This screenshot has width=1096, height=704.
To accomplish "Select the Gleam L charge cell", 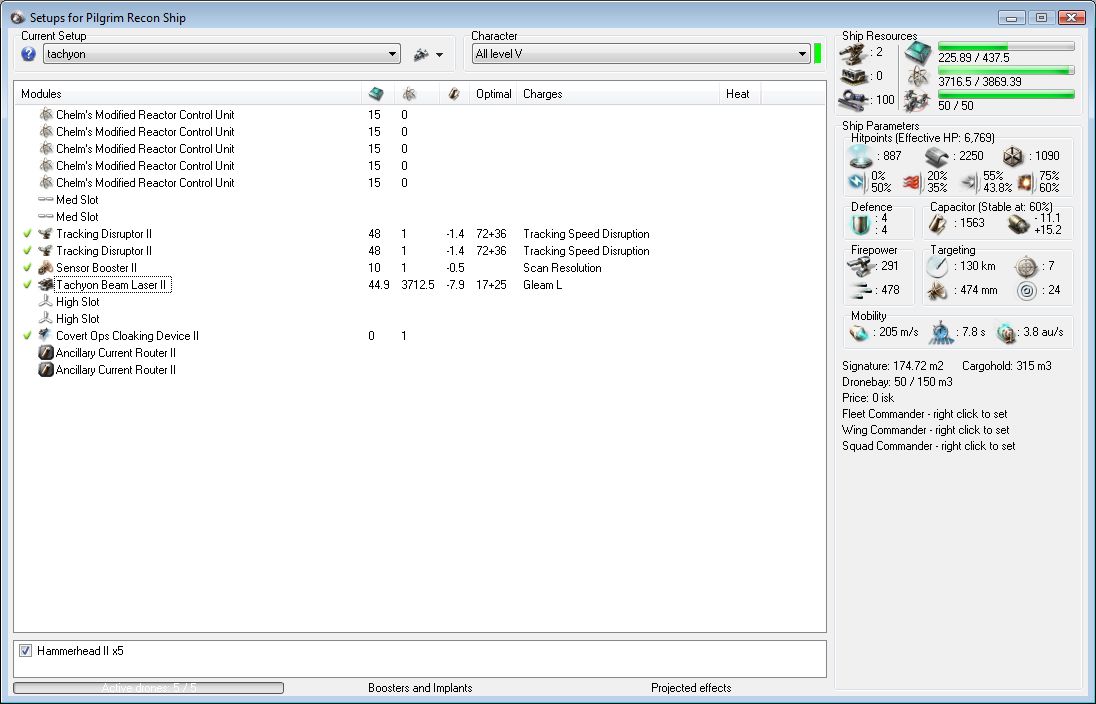I will point(542,285).
